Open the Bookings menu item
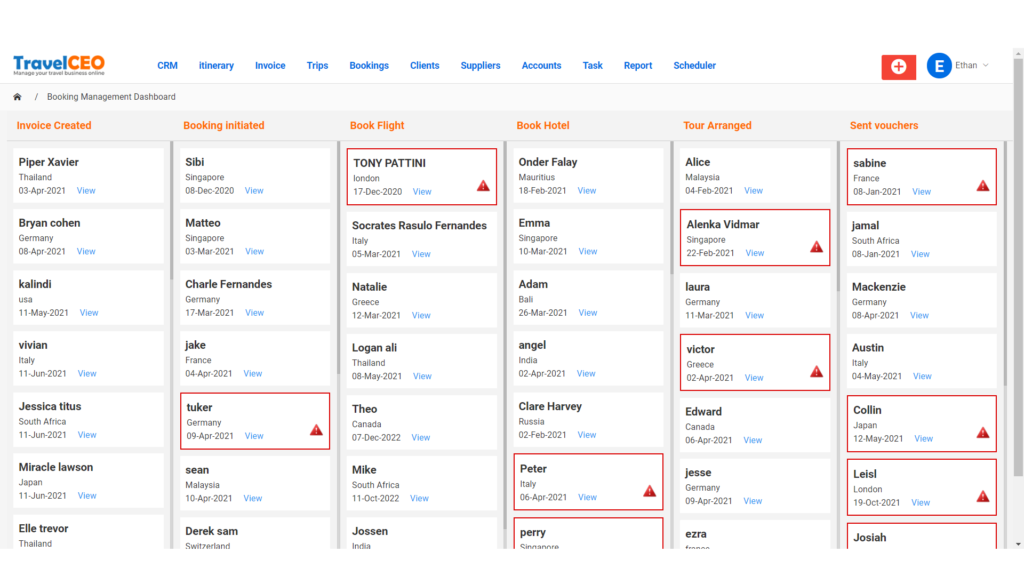 click(369, 65)
